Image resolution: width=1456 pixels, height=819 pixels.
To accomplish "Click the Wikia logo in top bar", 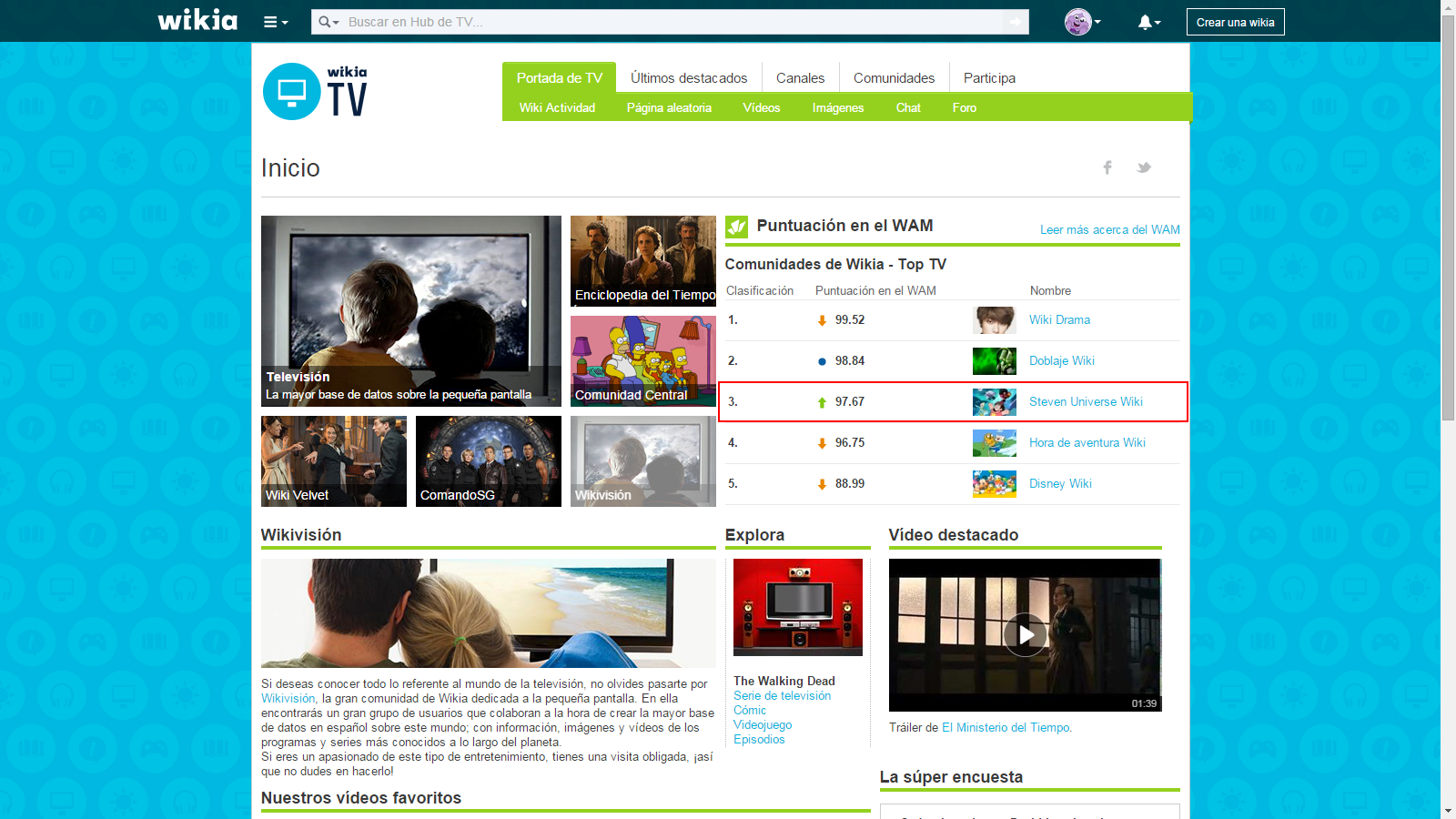I will (197, 21).
